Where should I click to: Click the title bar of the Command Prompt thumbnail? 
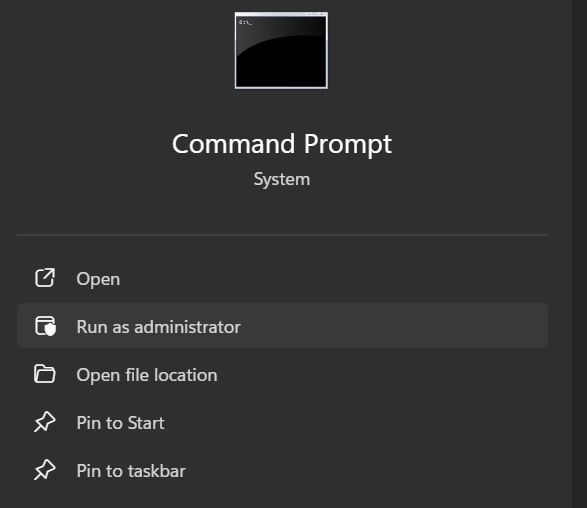pyautogui.click(x=281, y=14)
